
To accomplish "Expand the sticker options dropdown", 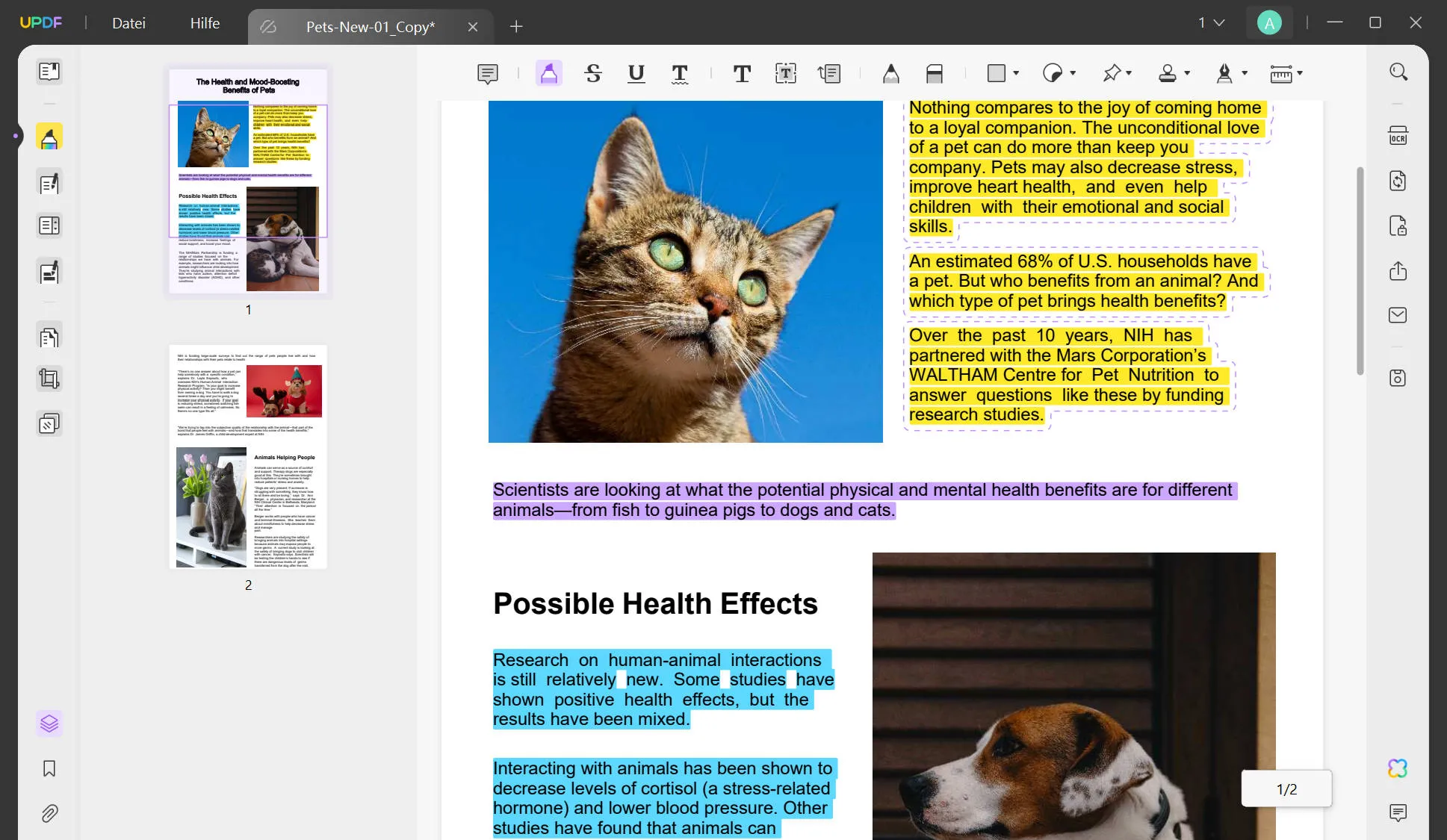I will click(x=1073, y=73).
